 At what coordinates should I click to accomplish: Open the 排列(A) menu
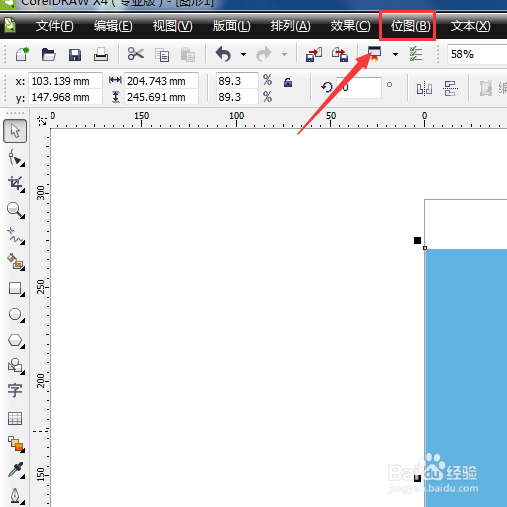coord(290,26)
